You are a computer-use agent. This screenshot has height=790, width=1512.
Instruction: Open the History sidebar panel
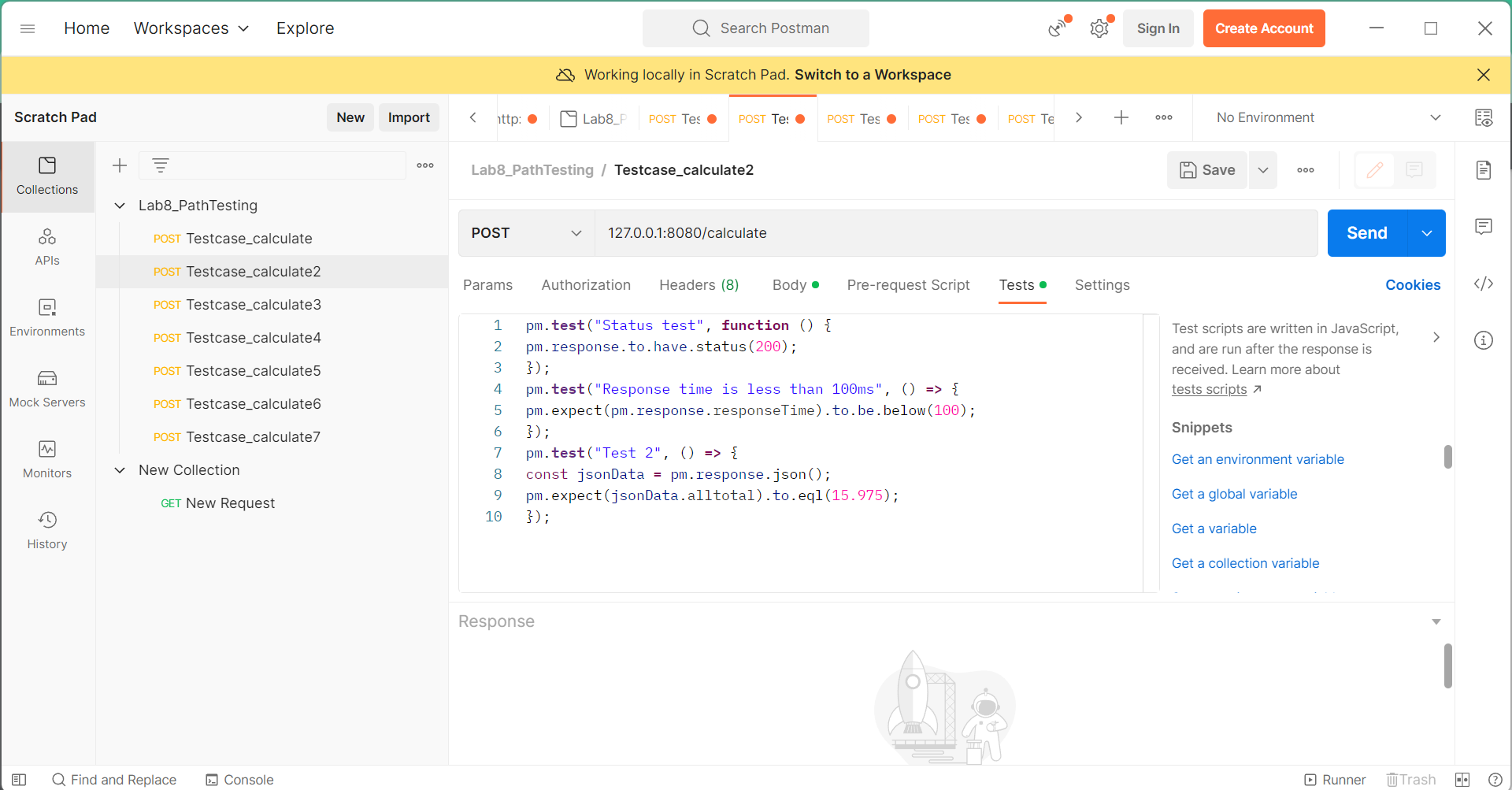click(47, 531)
